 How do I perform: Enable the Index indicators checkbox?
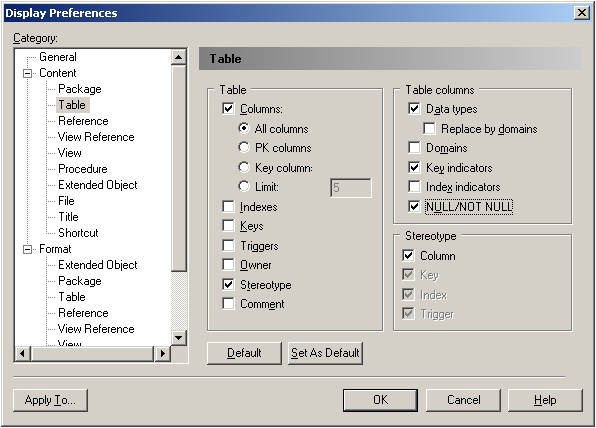[x=414, y=187]
